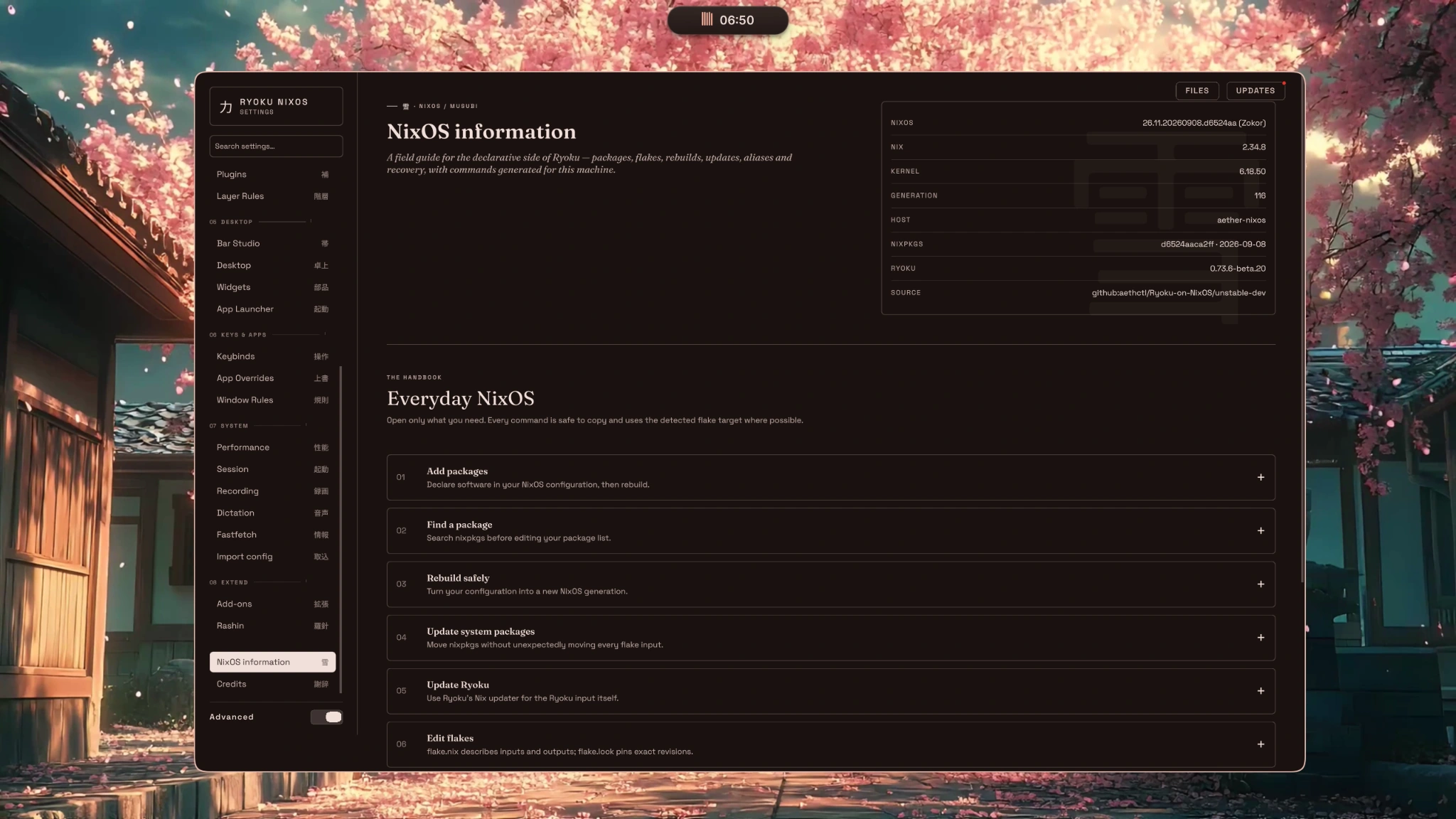Click the kanji glyph beside Credits
Image resolution: width=1456 pixels, height=819 pixels.
coord(321,684)
